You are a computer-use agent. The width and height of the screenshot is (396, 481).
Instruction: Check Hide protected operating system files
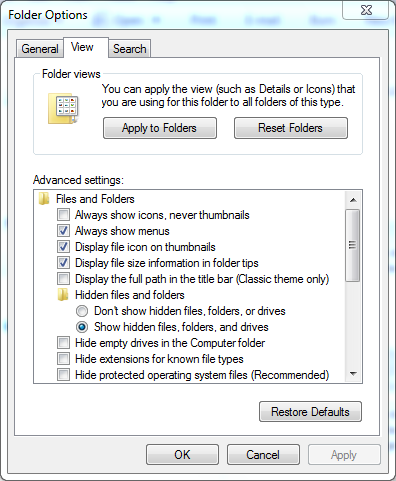pyautogui.click(x=63, y=375)
